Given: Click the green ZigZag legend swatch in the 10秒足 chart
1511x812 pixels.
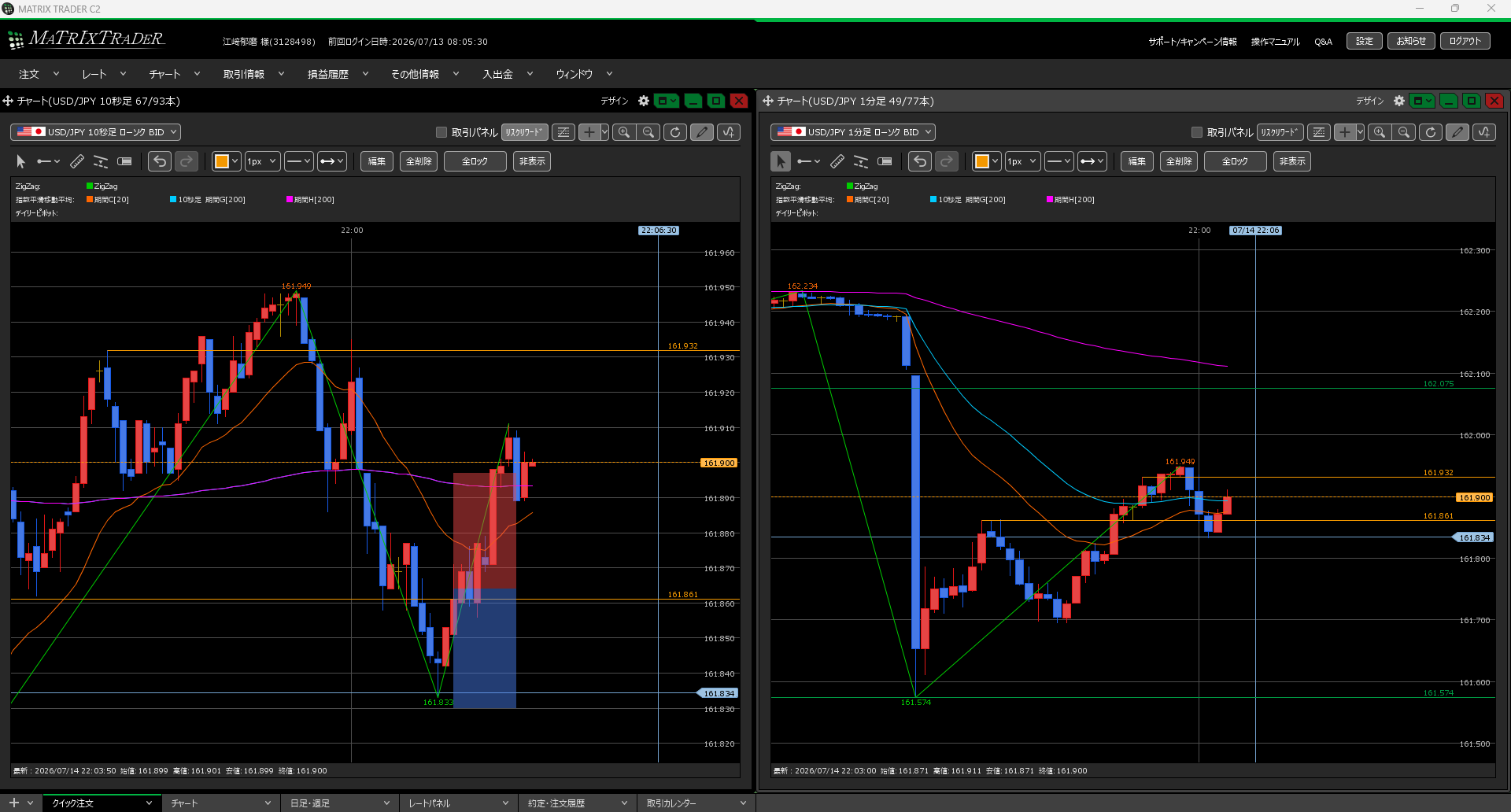Looking at the screenshot, I should click(x=90, y=186).
